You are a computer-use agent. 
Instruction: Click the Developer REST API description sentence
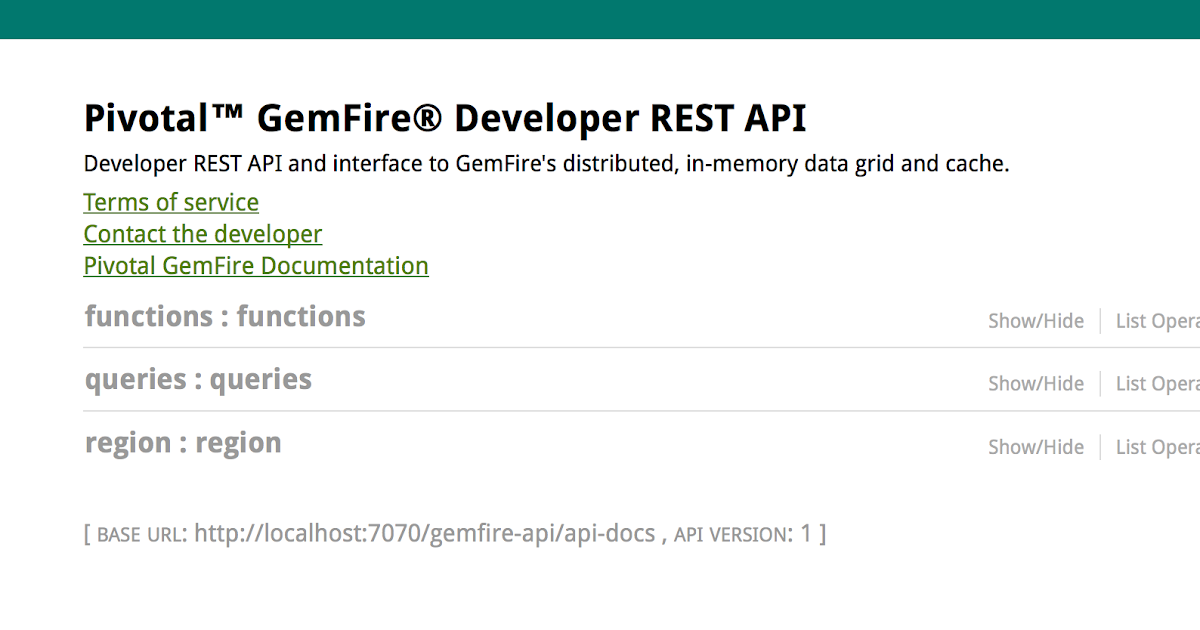pyautogui.click(x=546, y=164)
